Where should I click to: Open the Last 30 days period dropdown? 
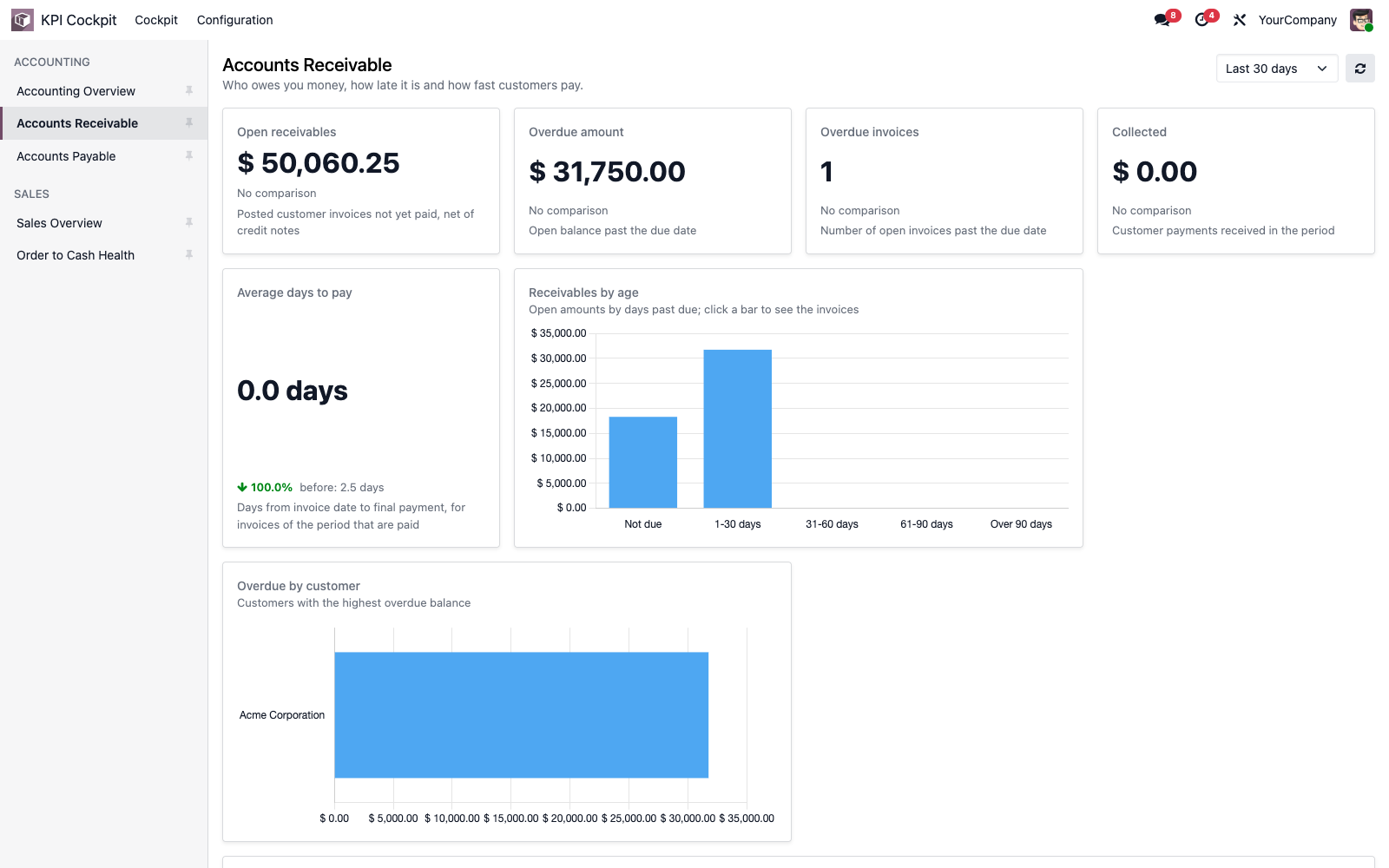tap(1277, 69)
